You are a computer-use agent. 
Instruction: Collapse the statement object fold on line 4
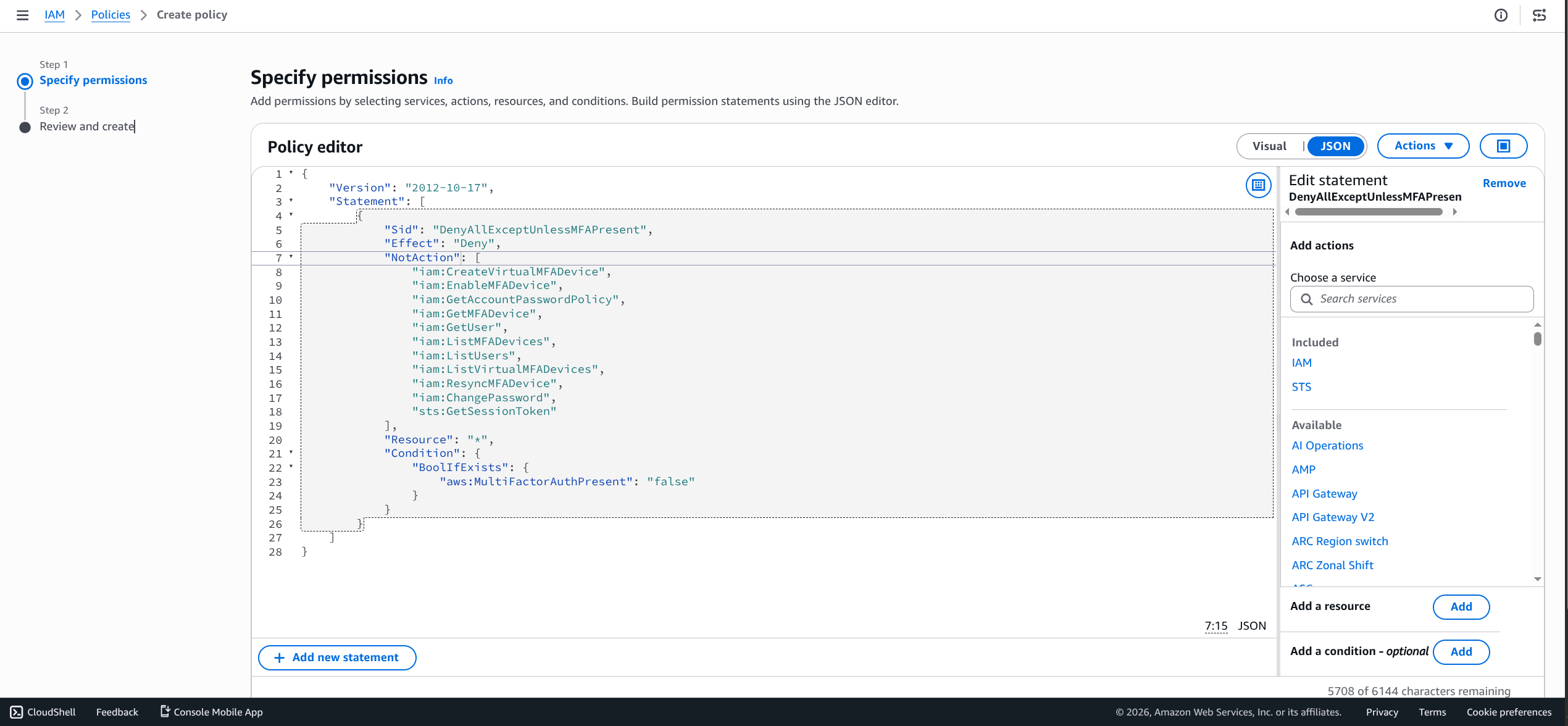[x=291, y=214]
